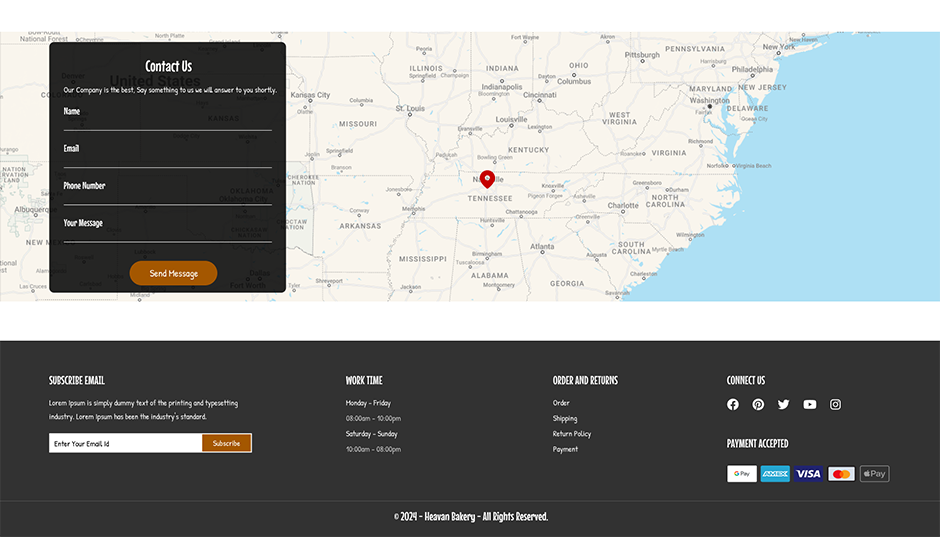Open the Pinterest social icon

(758, 405)
